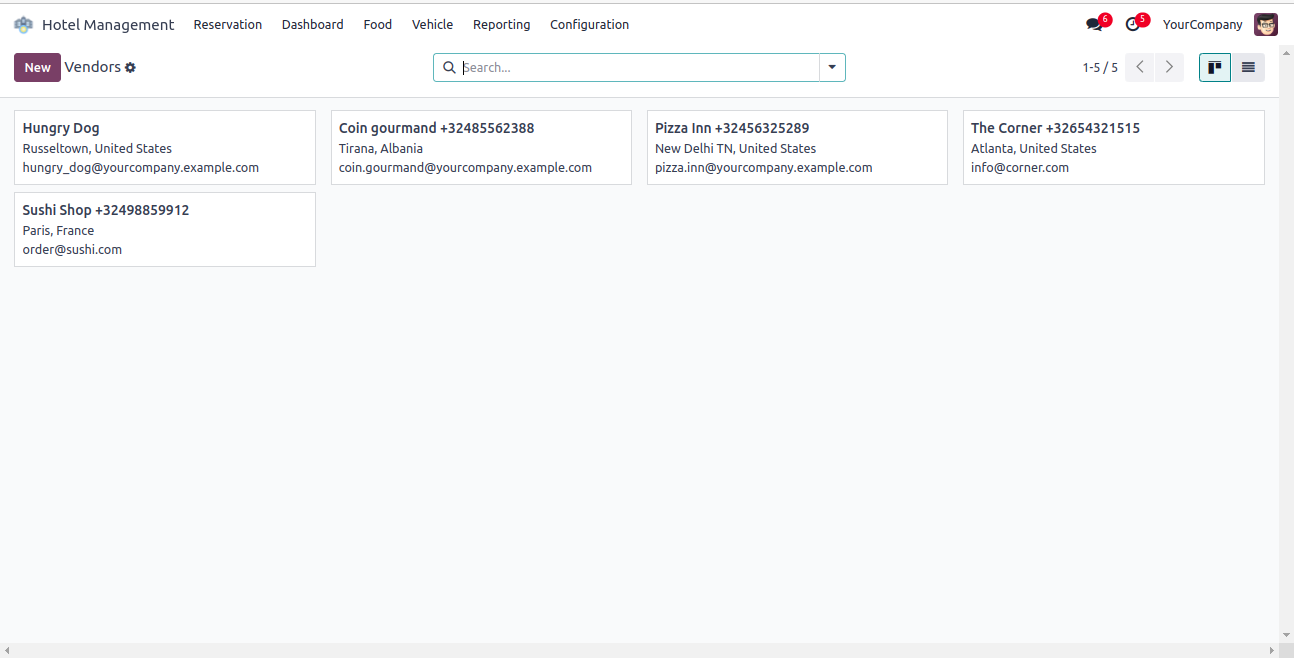Click order@sushi.com email text

click(x=72, y=250)
